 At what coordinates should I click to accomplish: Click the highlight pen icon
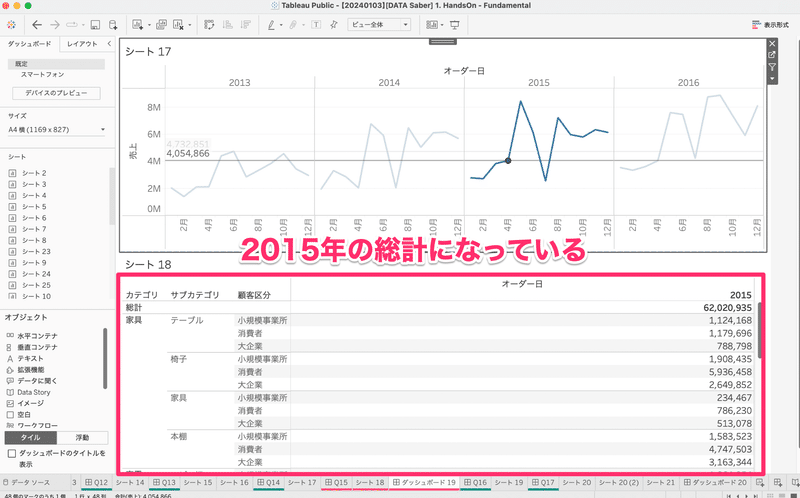pyautogui.click(x=271, y=24)
